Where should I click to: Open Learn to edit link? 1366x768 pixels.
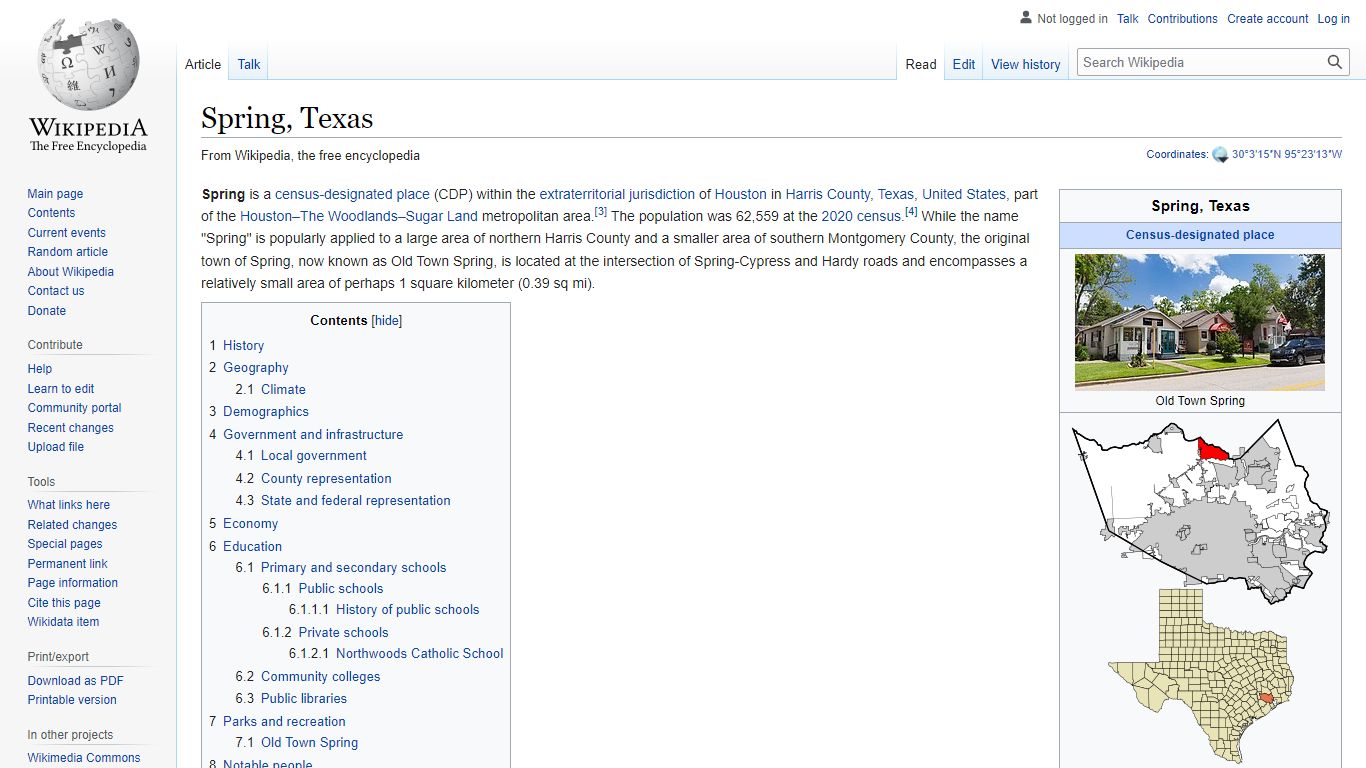(x=61, y=389)
